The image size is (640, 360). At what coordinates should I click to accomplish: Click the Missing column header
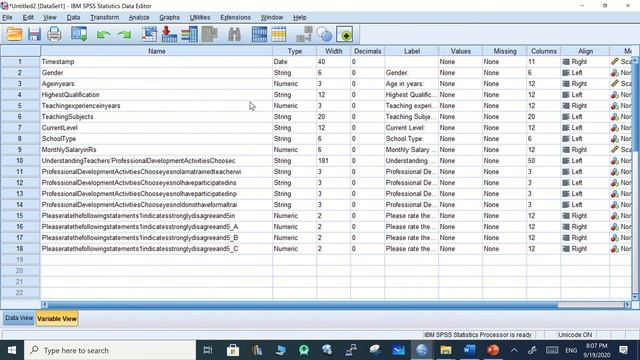coord(504,51)
